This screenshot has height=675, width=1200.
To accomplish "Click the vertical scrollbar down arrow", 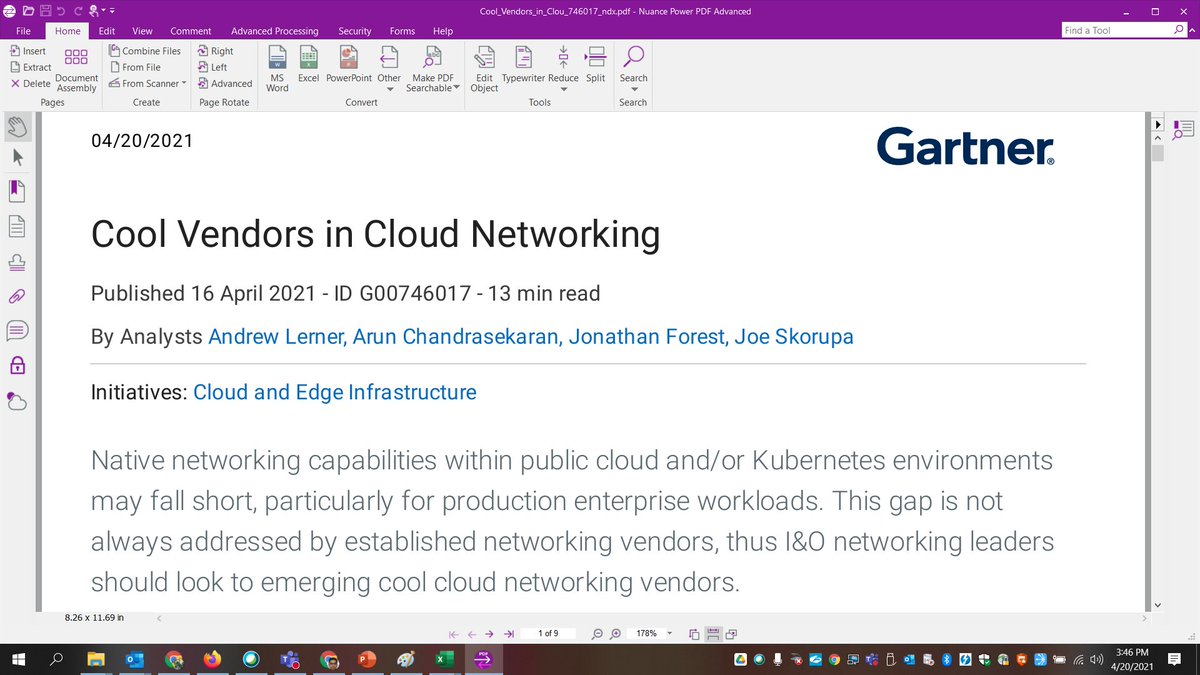I will 1158,604.
